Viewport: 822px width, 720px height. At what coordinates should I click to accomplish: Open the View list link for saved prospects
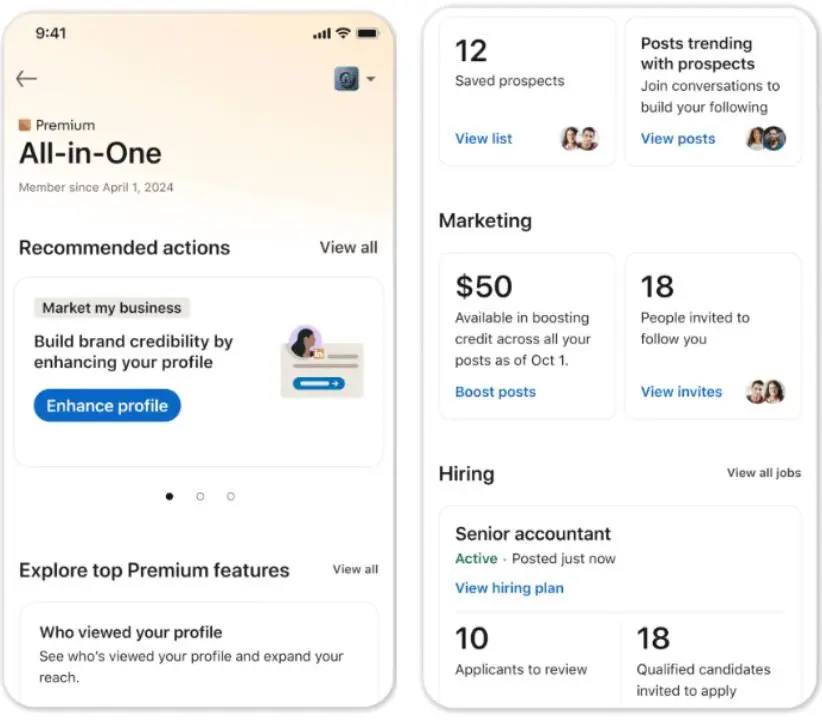(x=483, y=139)
